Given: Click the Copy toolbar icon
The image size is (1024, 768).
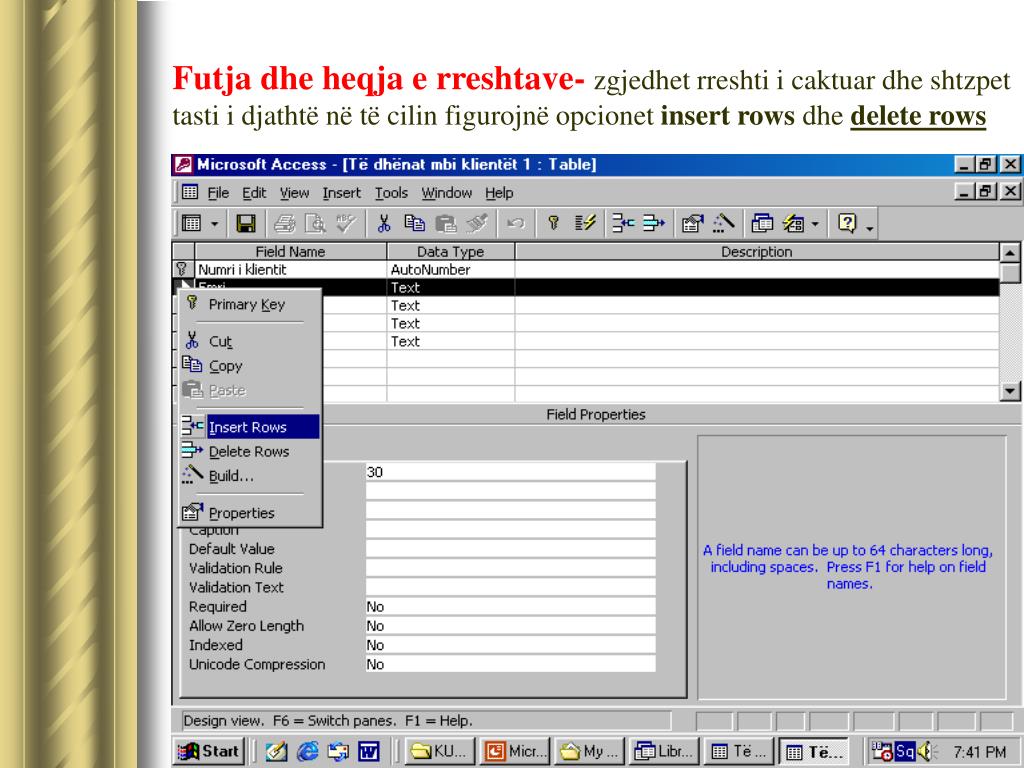Looking at the screenshot, I should [415, 224].
